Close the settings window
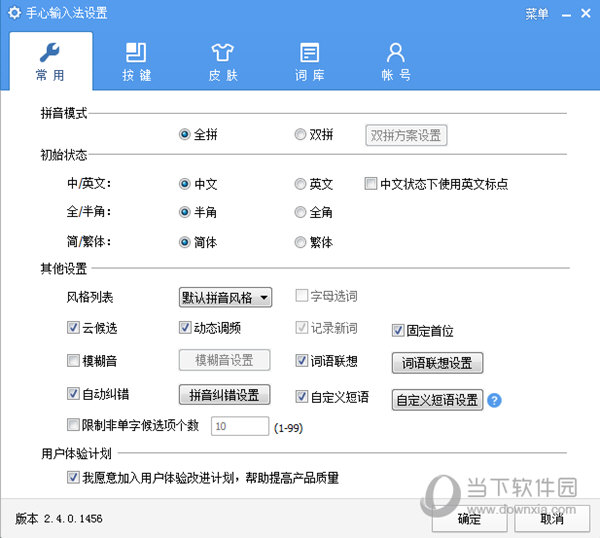600x538 pixels. [586, 13]
